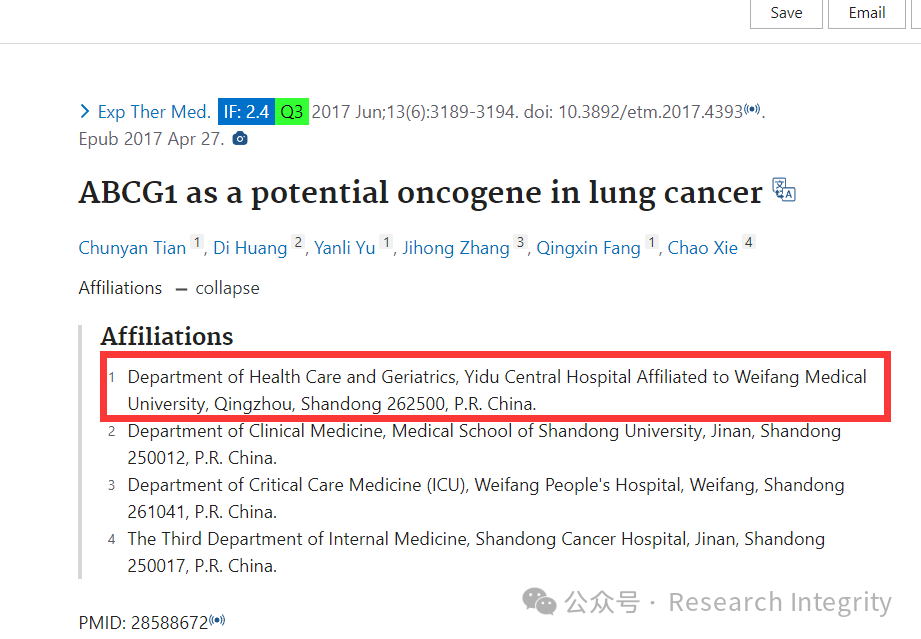Click the blue IF: 2.4 badge

coord(246,112)
